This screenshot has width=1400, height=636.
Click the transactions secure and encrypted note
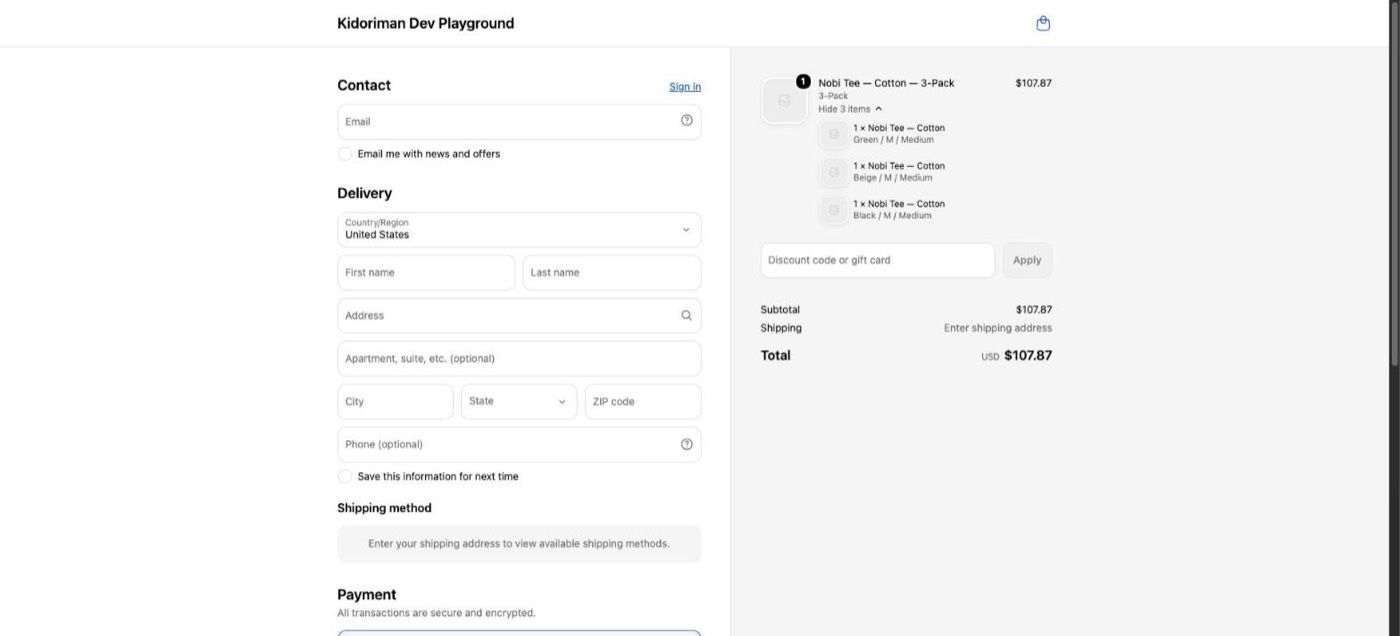click(x=436, y=613)
